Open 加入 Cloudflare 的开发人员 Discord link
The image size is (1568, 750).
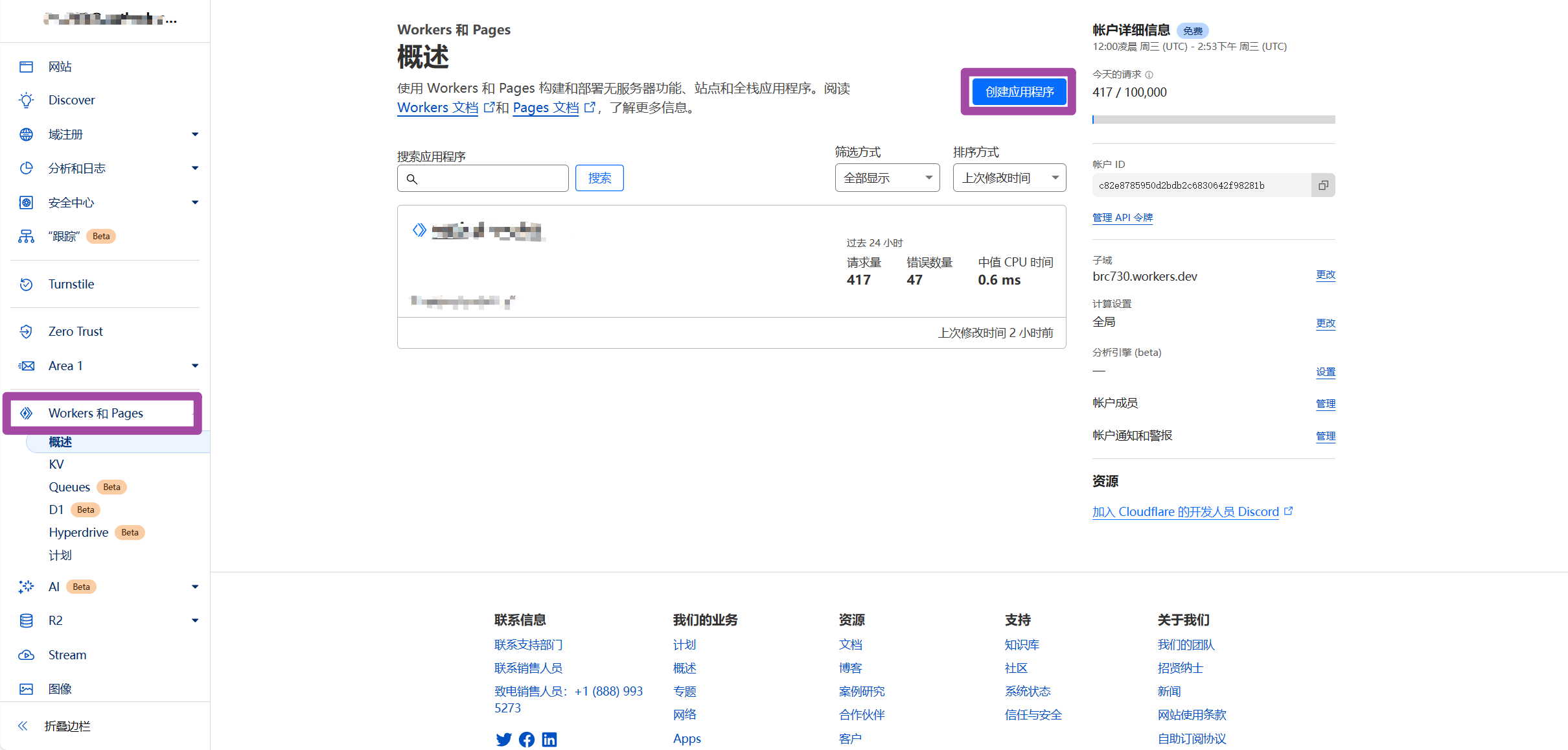(x=1186, y=511)
